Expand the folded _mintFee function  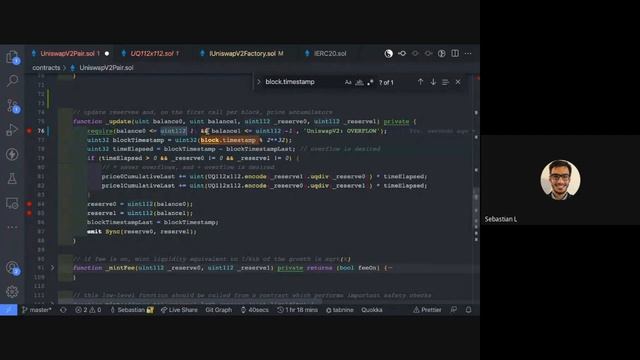[52, 268]
